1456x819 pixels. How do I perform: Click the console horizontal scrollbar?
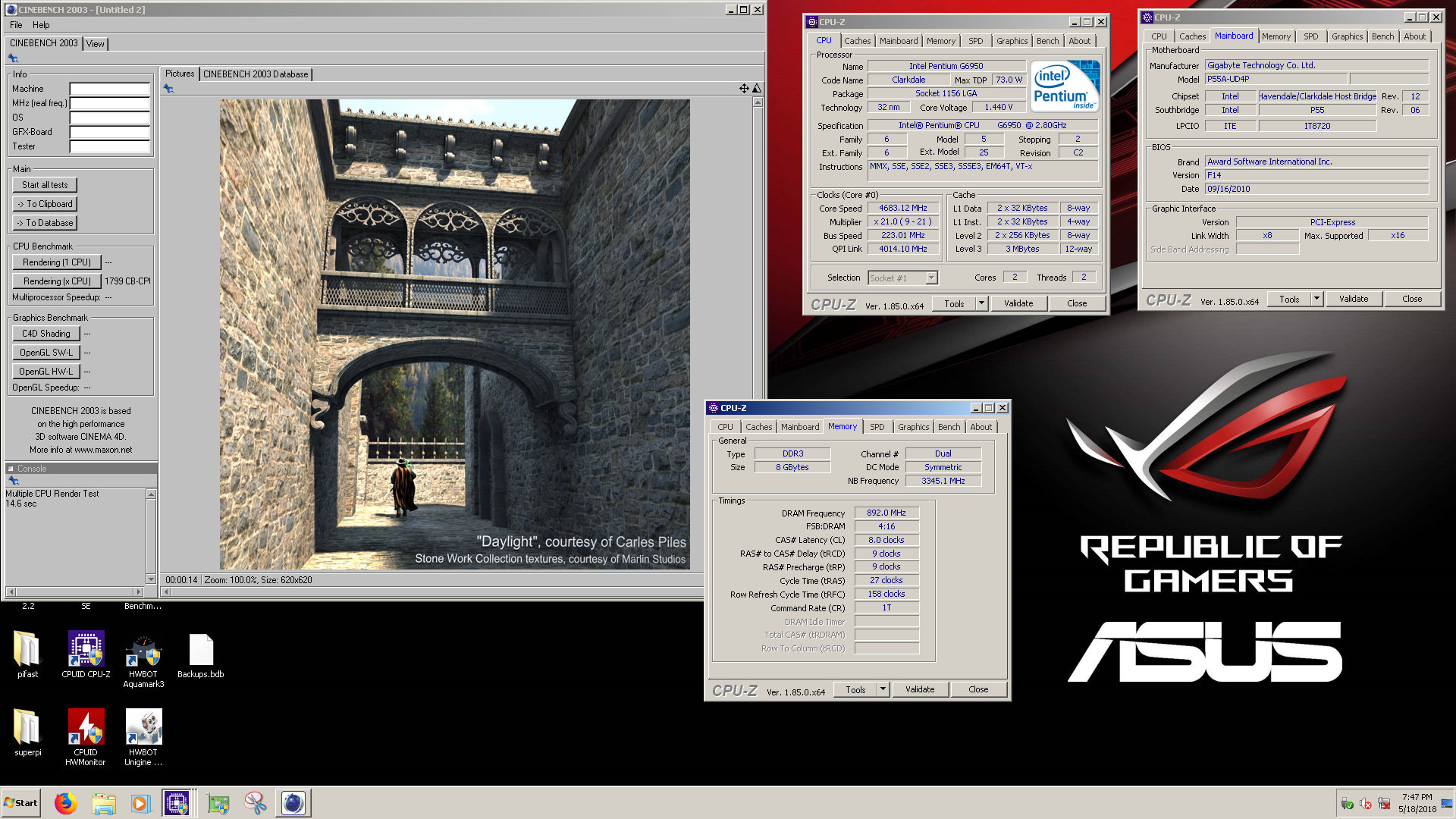point(74,591)
